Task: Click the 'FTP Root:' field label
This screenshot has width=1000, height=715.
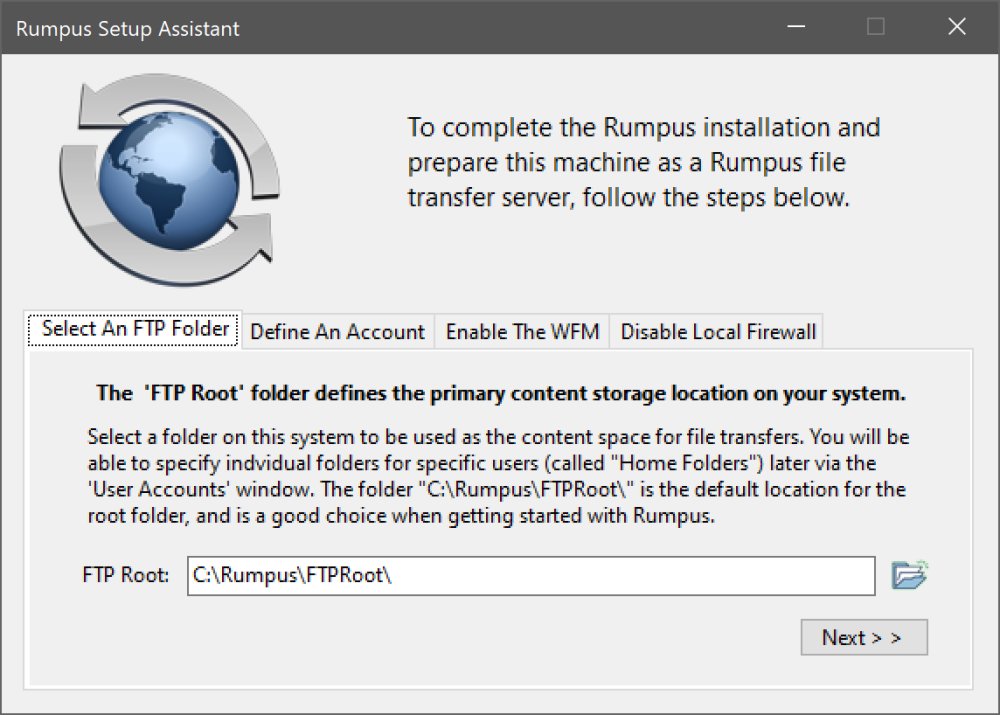Action: [126, 575]
